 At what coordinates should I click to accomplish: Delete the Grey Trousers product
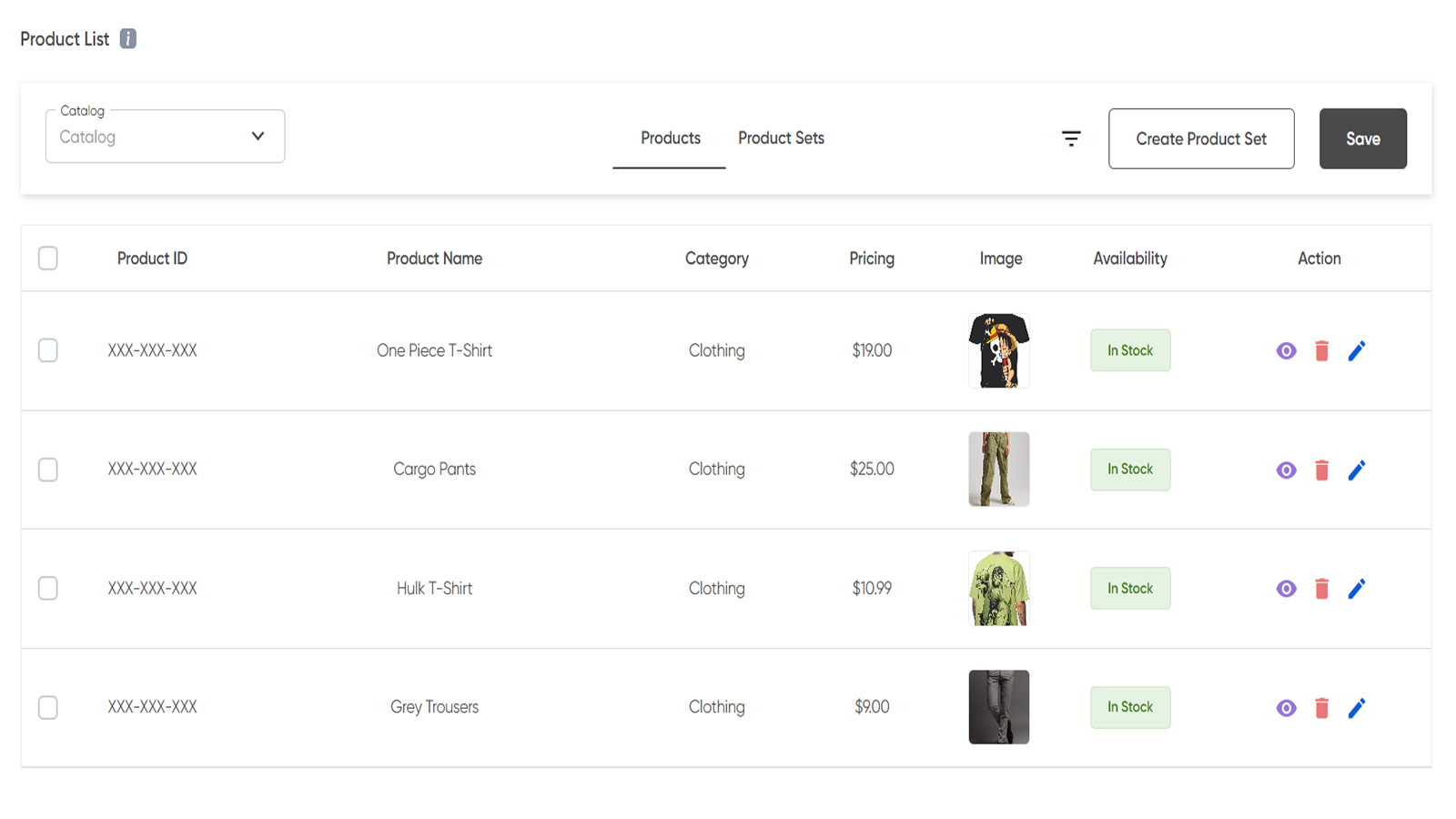click(x=1321, y=707)
